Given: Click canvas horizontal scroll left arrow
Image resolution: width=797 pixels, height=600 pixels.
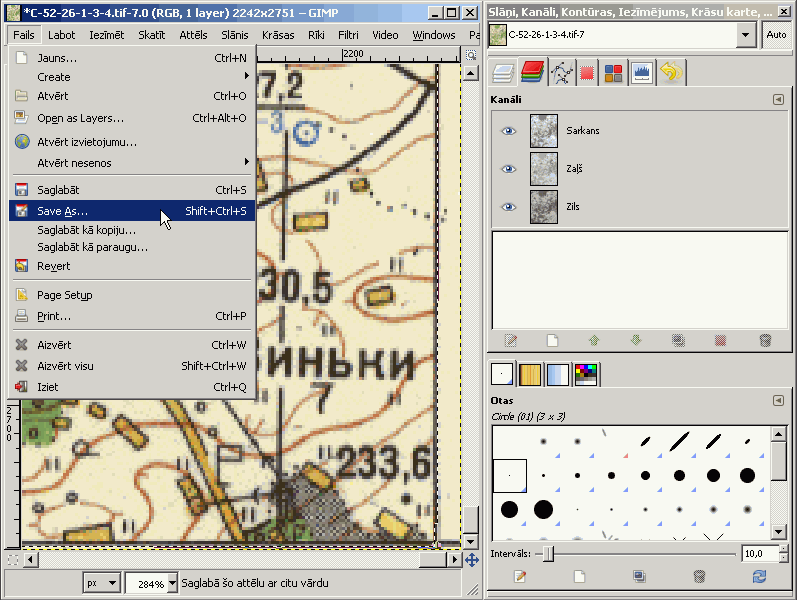Looking at the screenshot, I should (x=30, y=560).
